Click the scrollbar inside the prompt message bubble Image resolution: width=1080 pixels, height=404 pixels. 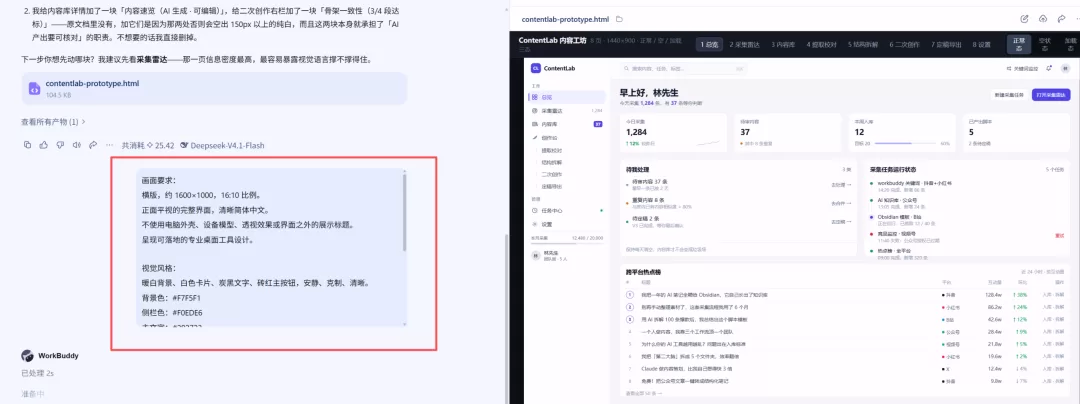404,213
